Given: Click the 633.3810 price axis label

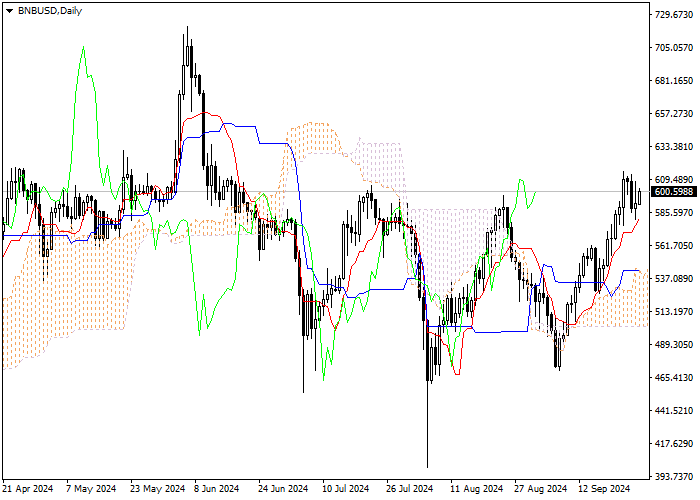Looking at the screenshot, I should [x=674, y=147].
